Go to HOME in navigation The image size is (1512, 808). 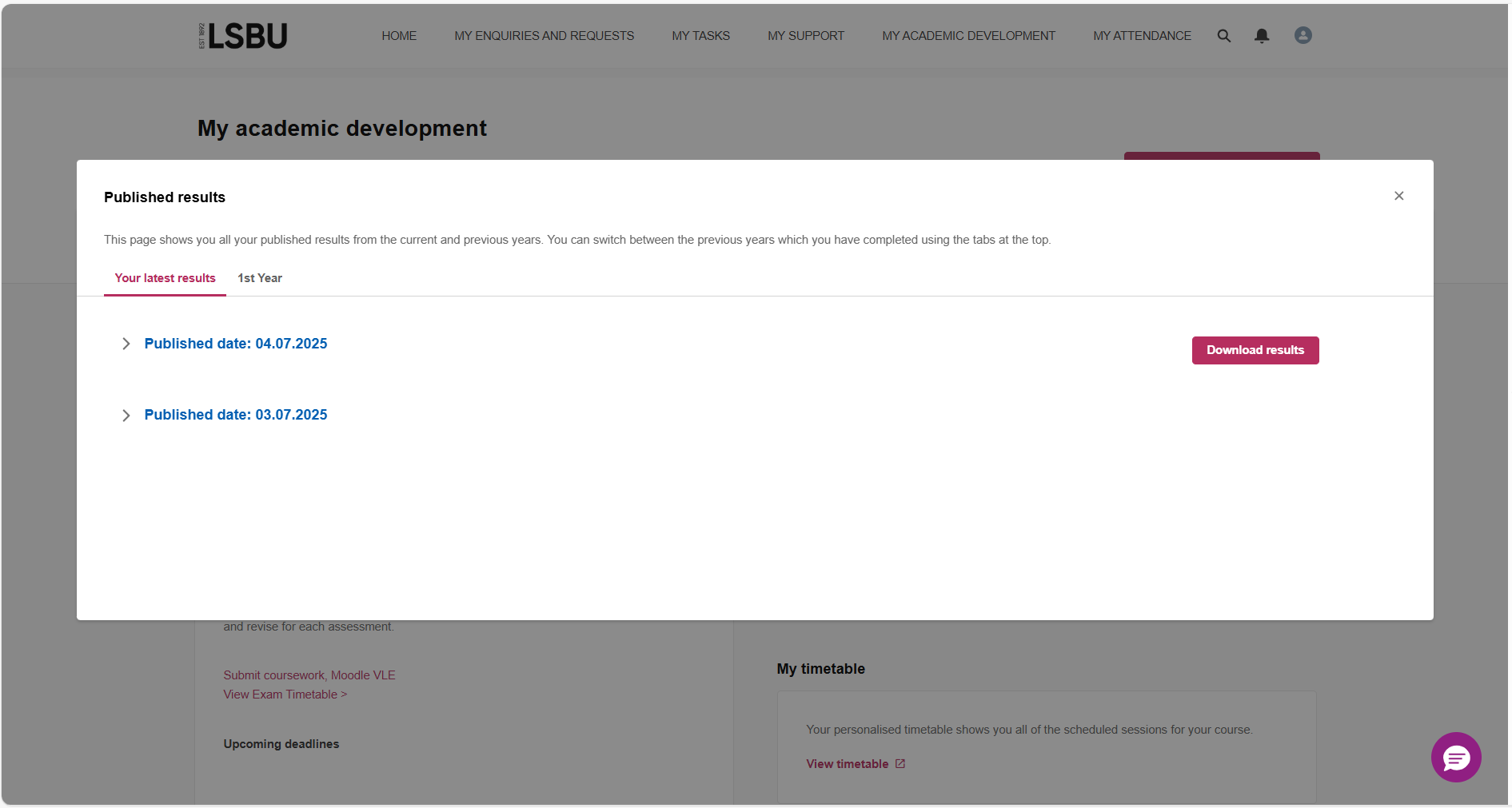click(x=399, y=36)
